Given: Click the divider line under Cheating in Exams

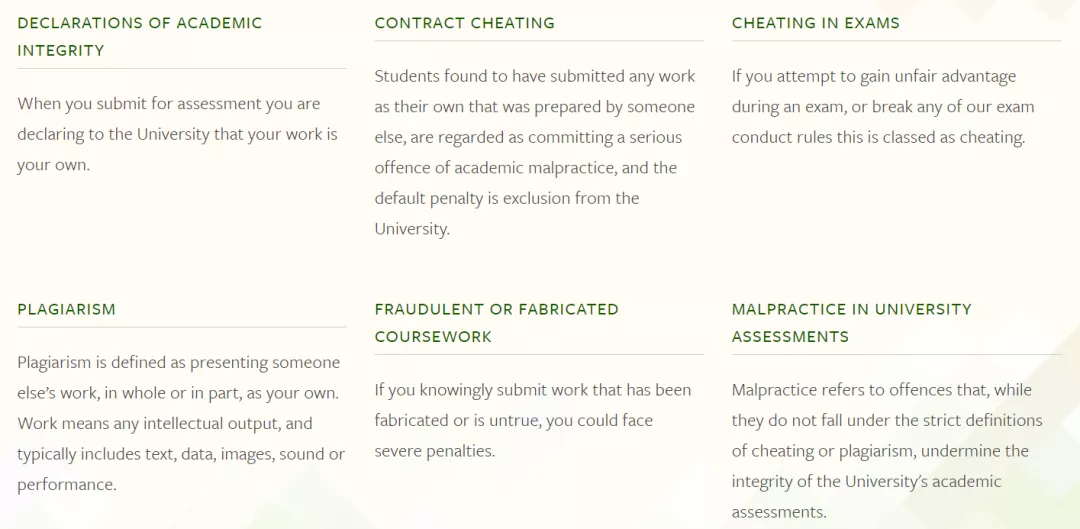Looking at the screenshot, I should pyautogui.click(x=896, y=41).
